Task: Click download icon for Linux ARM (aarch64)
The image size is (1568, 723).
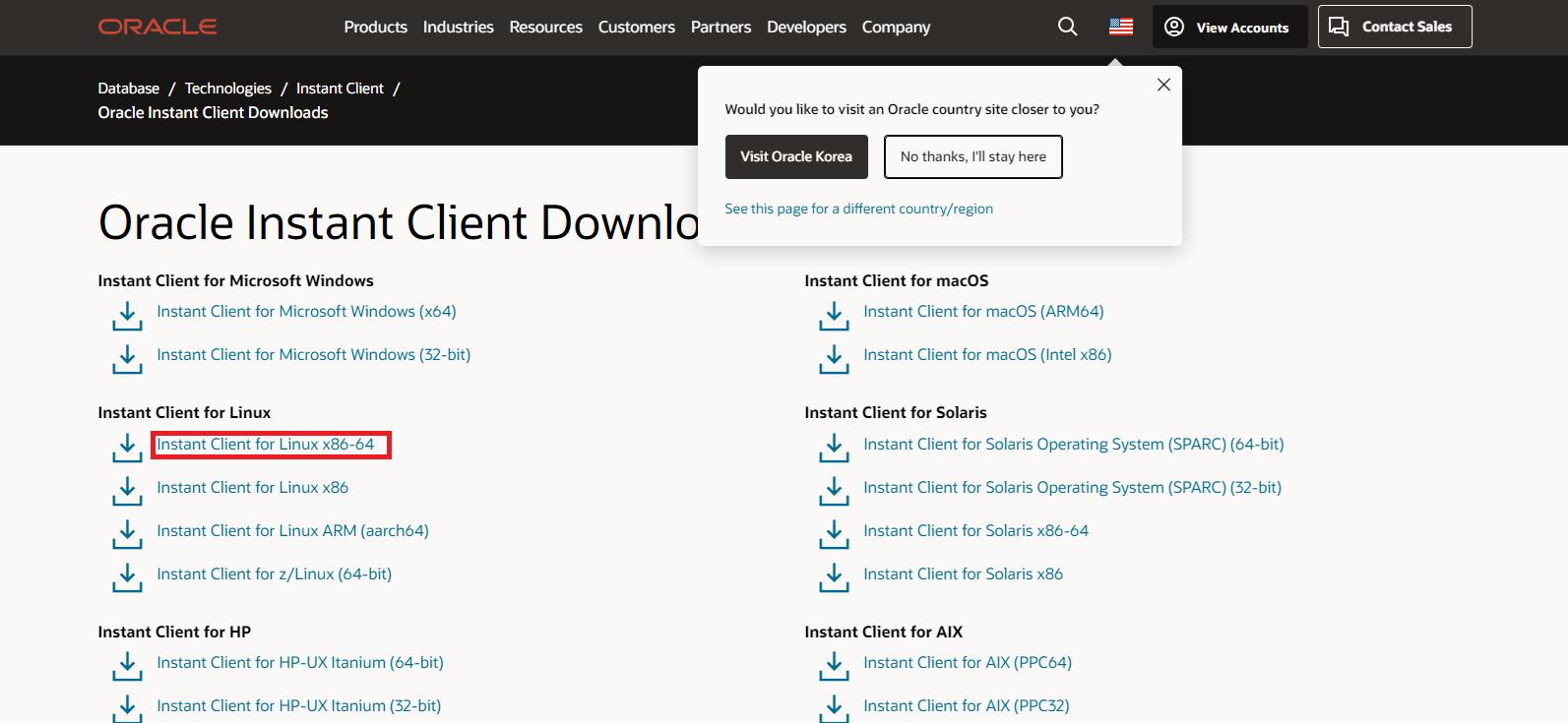Action: [127, 534]
